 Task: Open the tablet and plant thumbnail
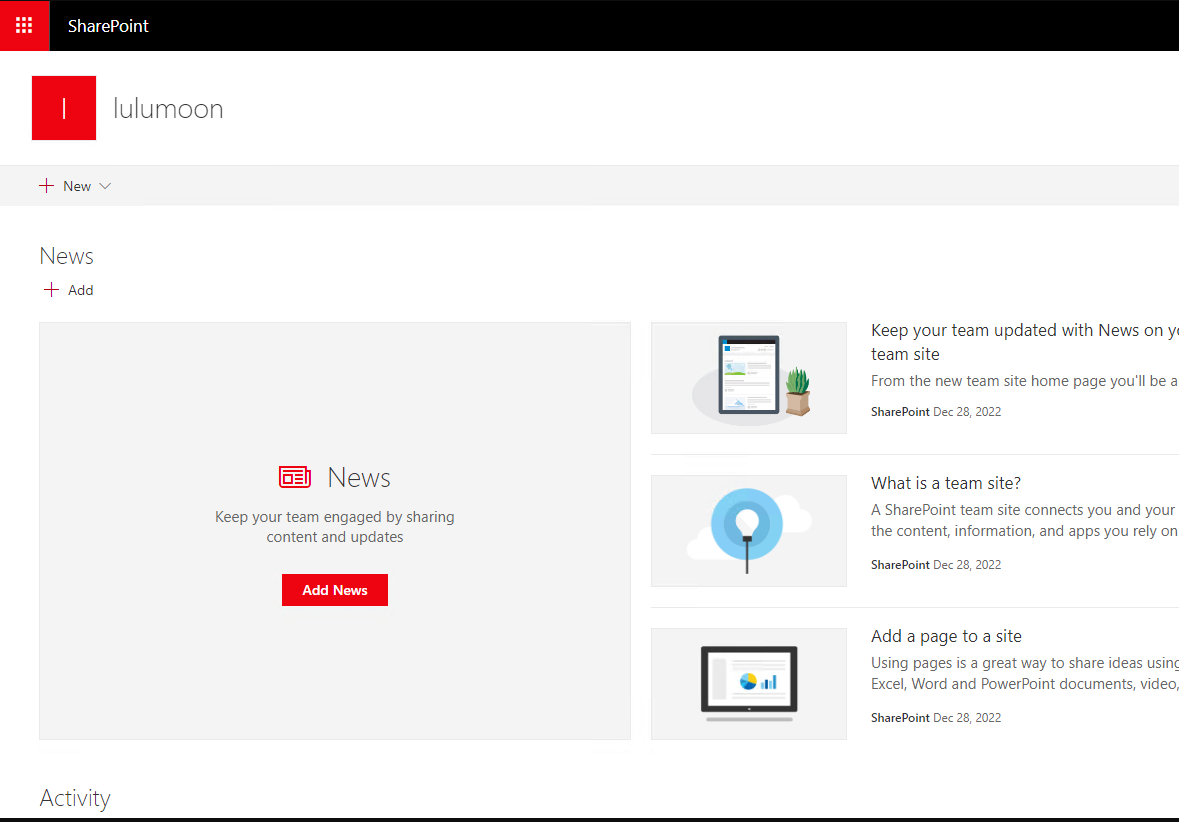pyautogui.click(x=749, y=378)
